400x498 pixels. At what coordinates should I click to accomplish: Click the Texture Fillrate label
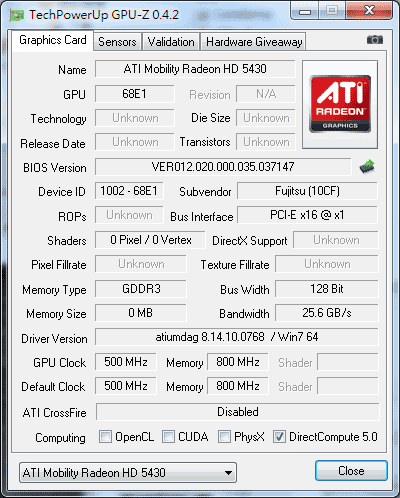point(235,265)
